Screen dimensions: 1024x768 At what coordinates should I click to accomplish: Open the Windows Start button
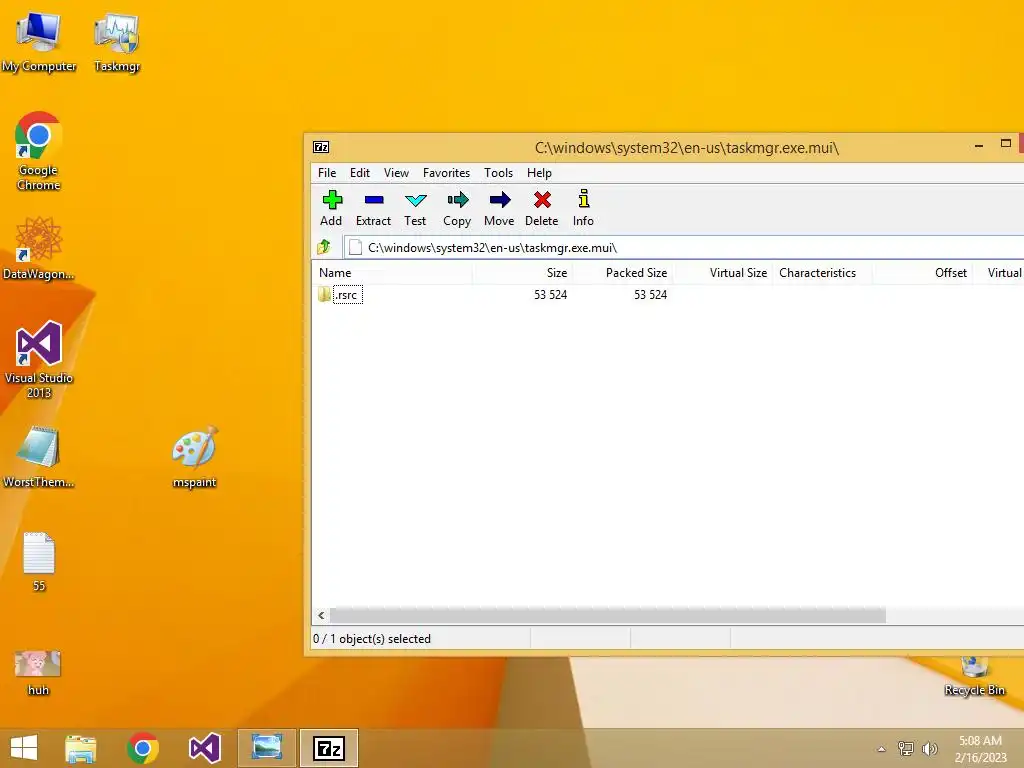[x=24, y=748]
